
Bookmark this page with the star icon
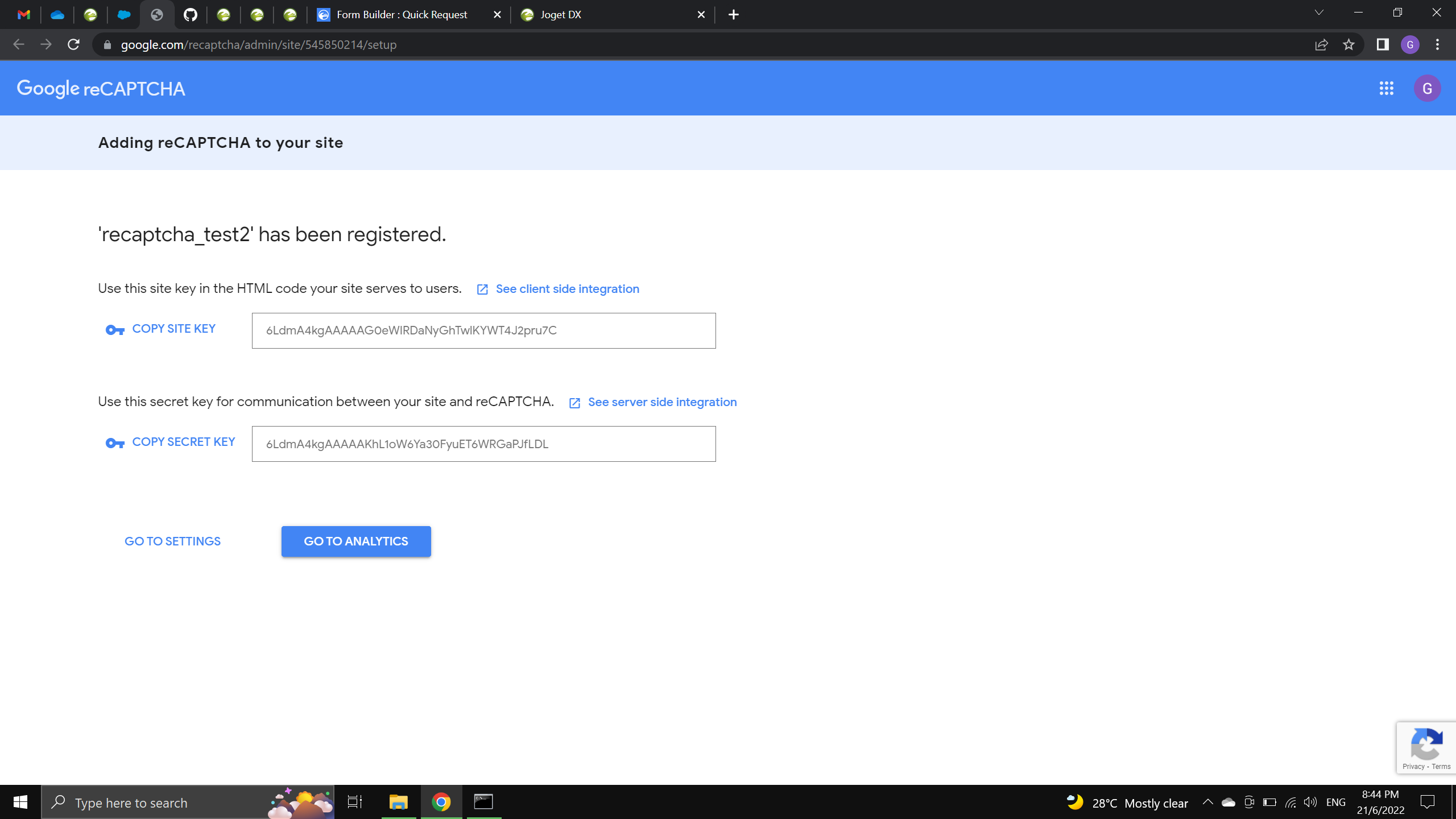pos(1349,44)
